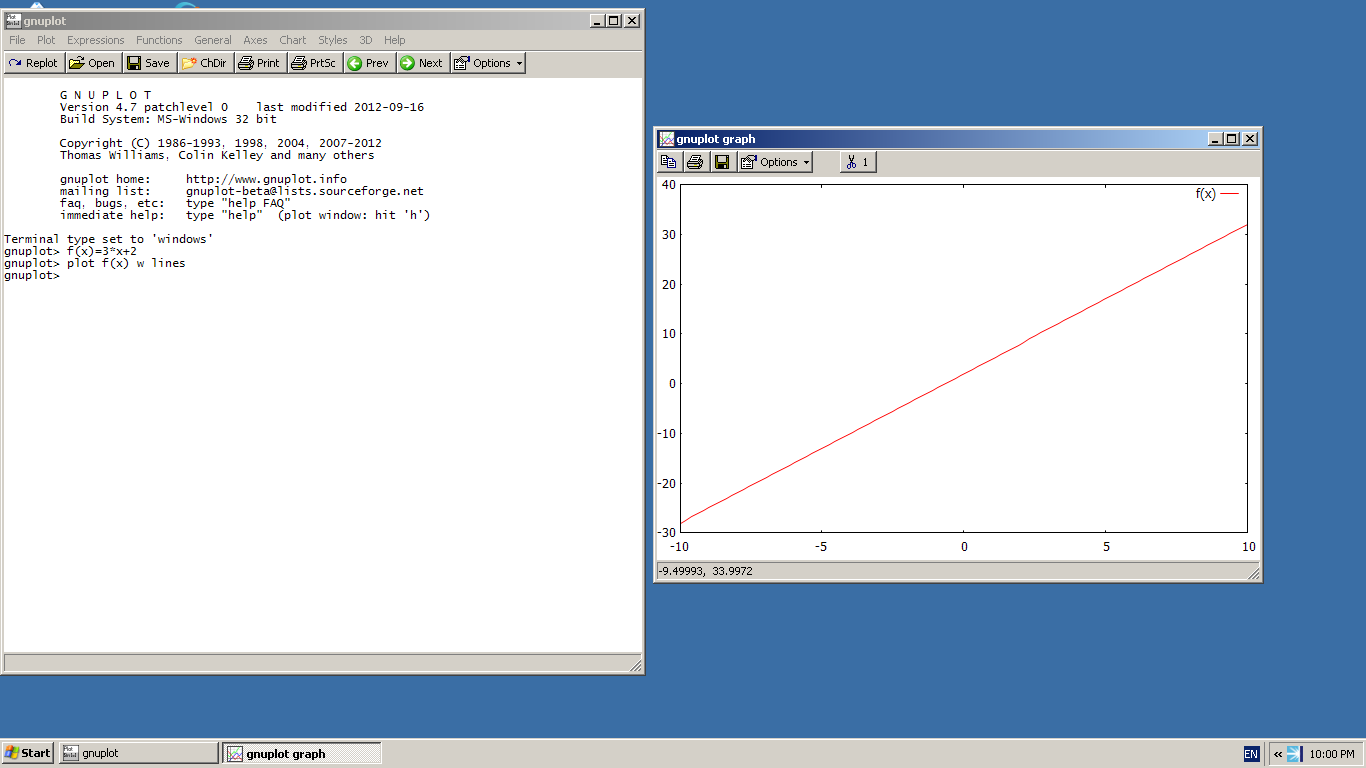Viewport: 1366px width, 768px height.
Task: Click the Windows Start button
Action: [28, 753]
